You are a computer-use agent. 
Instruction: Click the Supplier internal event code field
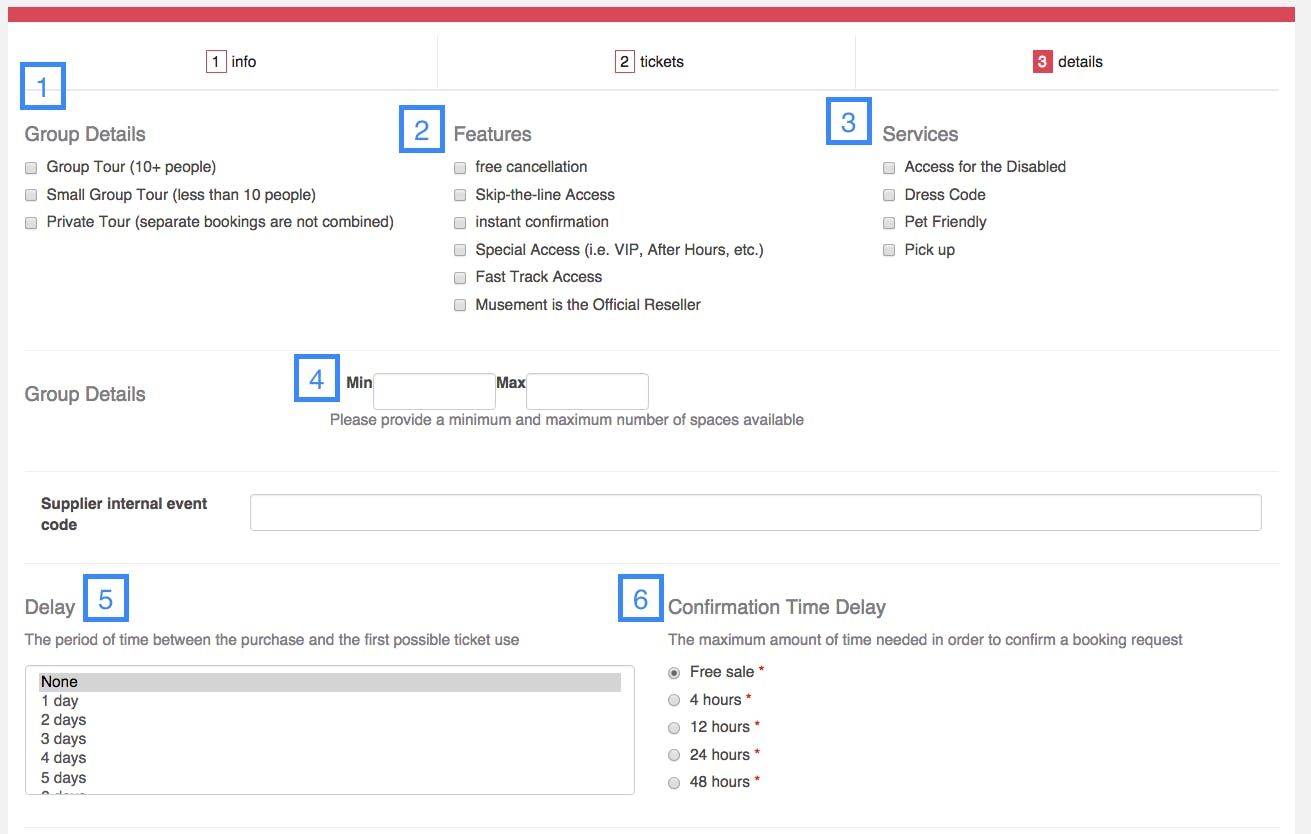756,512
